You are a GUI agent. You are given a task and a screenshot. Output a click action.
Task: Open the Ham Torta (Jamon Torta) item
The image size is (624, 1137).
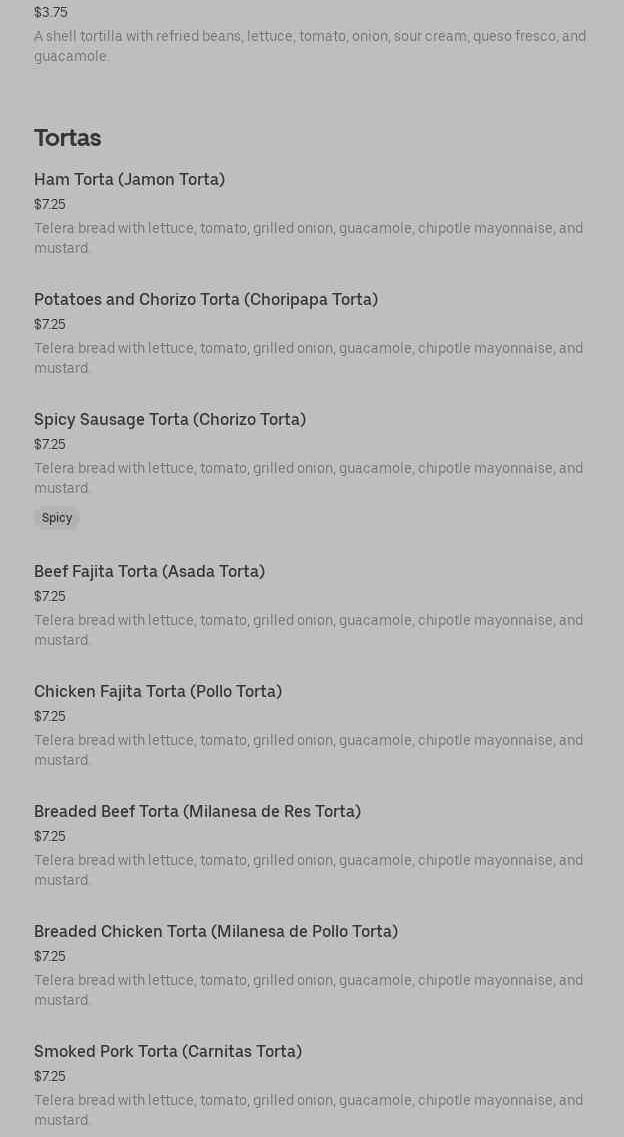(129, 180)
